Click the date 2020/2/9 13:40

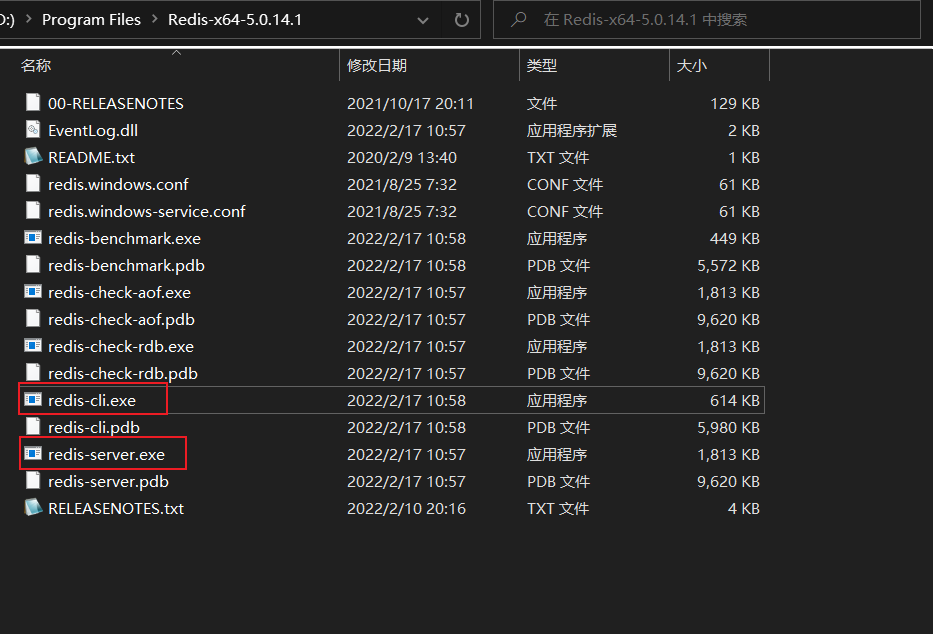[x=402, y=157]
